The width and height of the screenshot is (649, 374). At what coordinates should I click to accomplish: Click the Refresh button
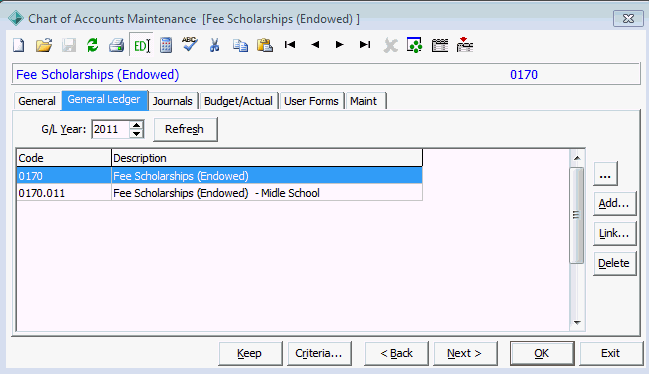pos(185,129)
